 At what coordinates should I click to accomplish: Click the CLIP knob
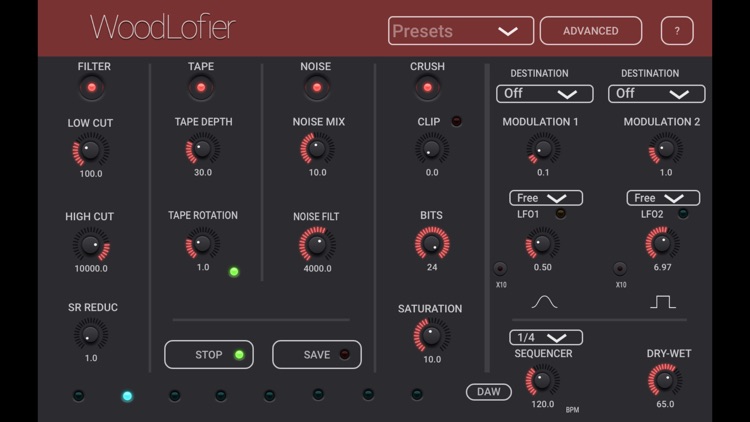(431, 149)
